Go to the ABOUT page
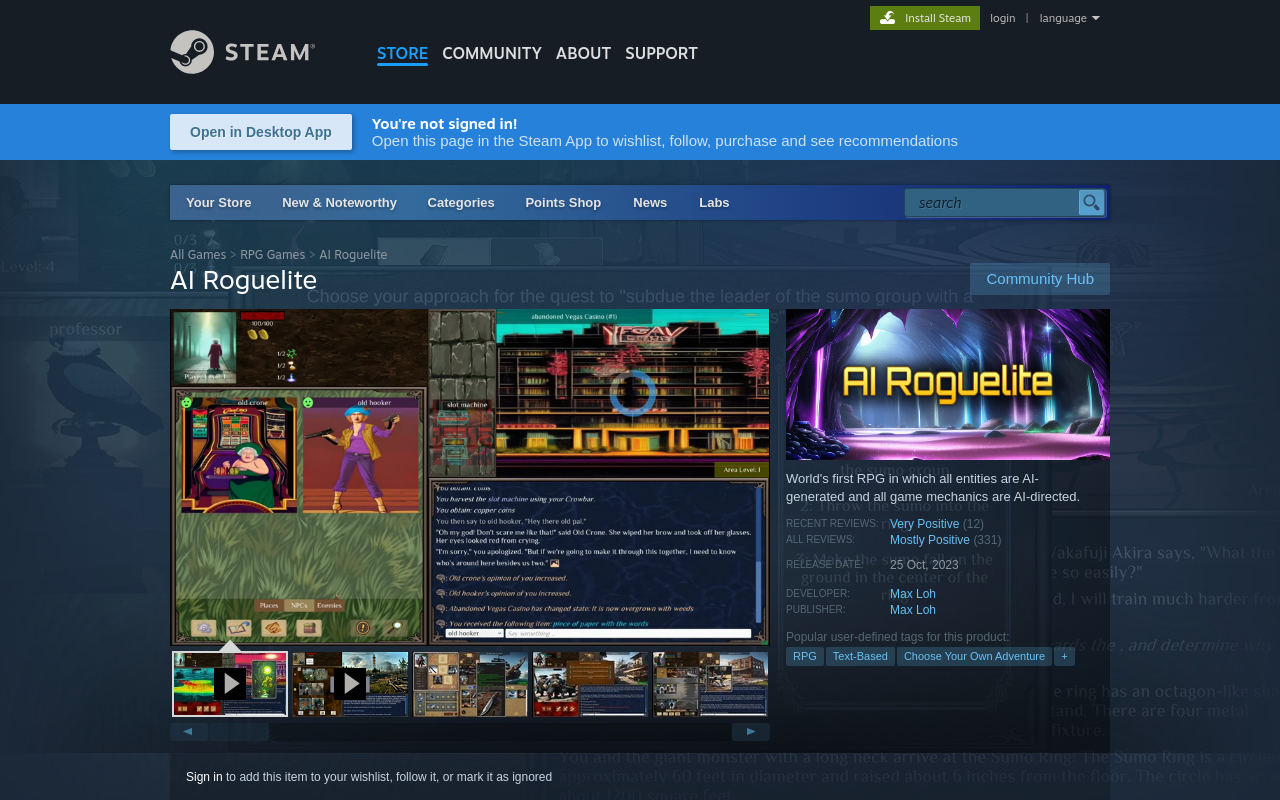Image resolution: width=1280 pixels, height=800 pixels. pyautogui.click(x=583, y=54)
